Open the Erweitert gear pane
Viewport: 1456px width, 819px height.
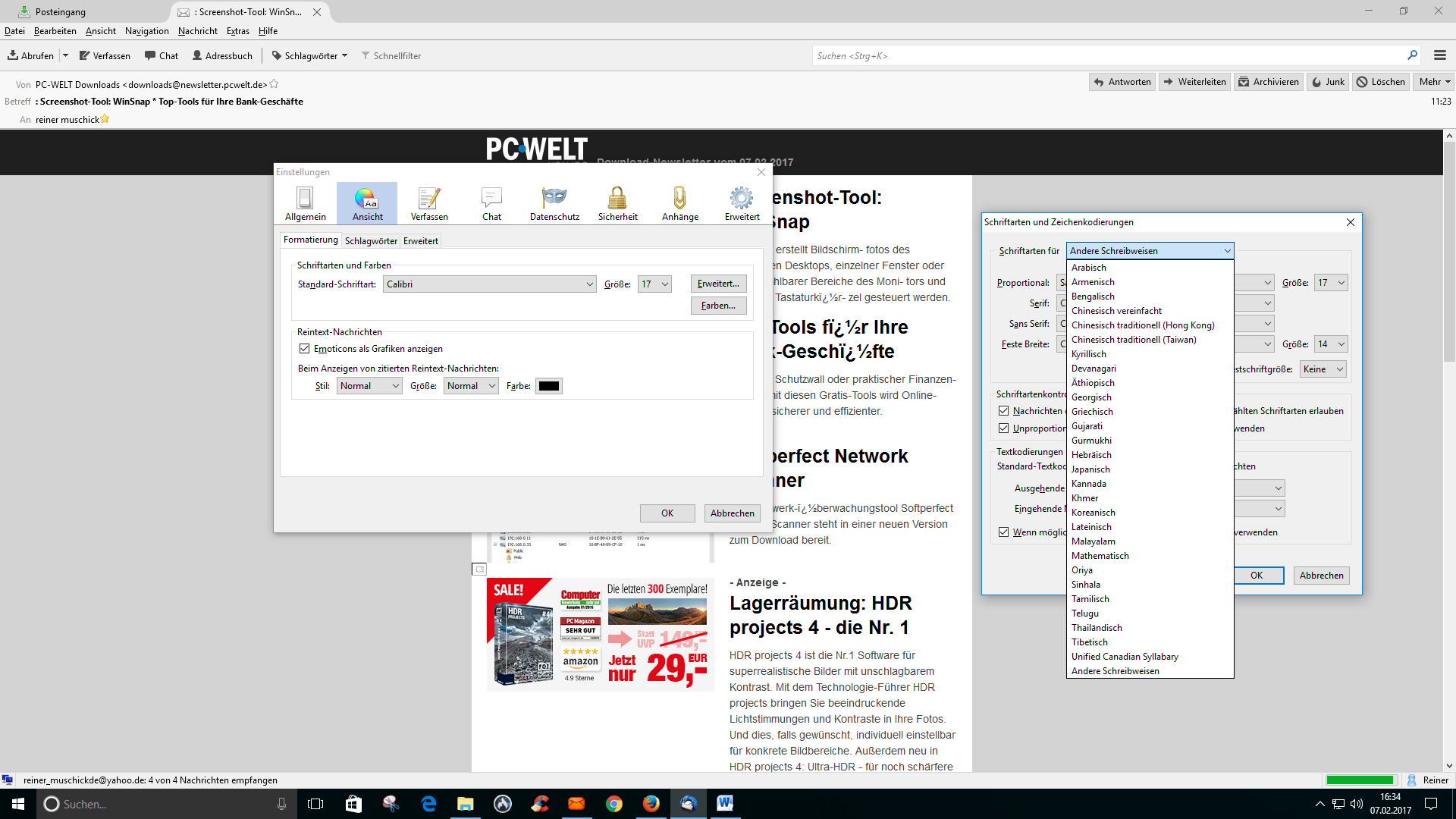[x=742, y=203]
